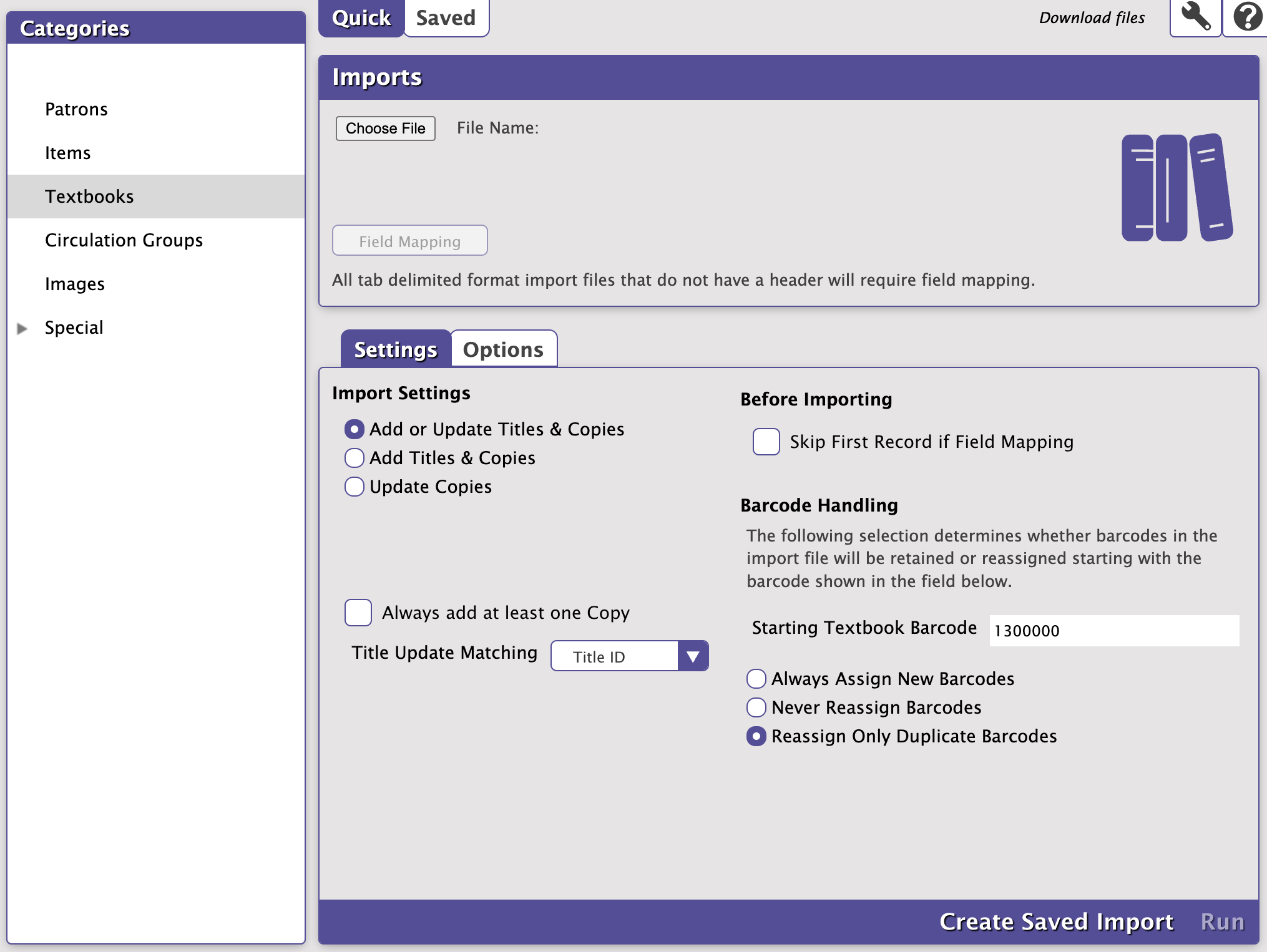Open the help question mark icon
1267x952 pixels.
click(x=1246, y=17)
